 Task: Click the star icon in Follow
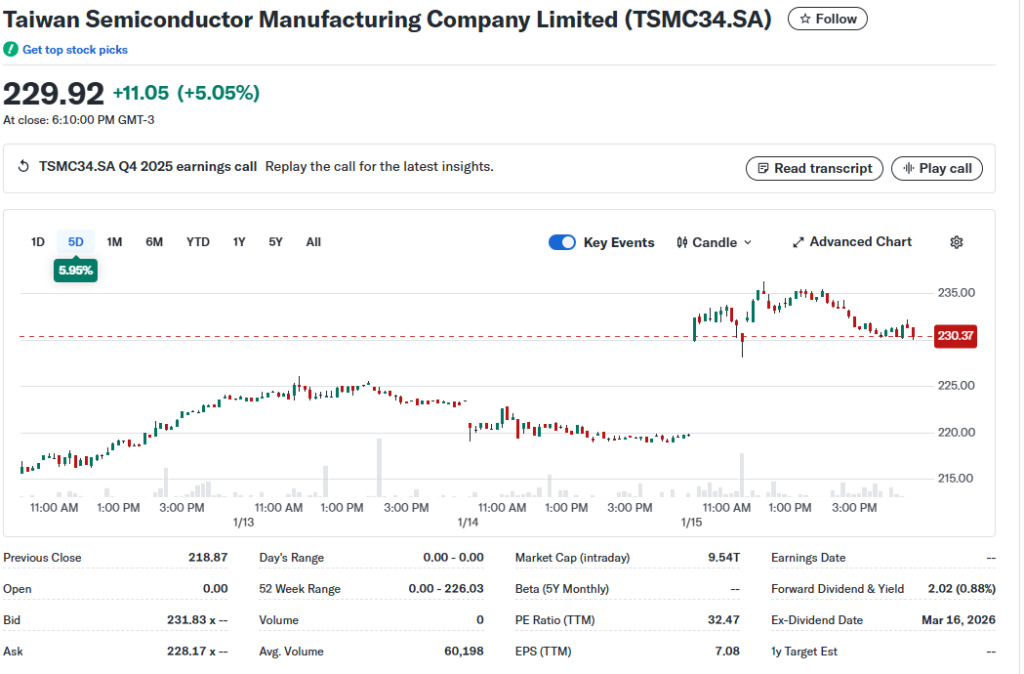click(805, 19)
